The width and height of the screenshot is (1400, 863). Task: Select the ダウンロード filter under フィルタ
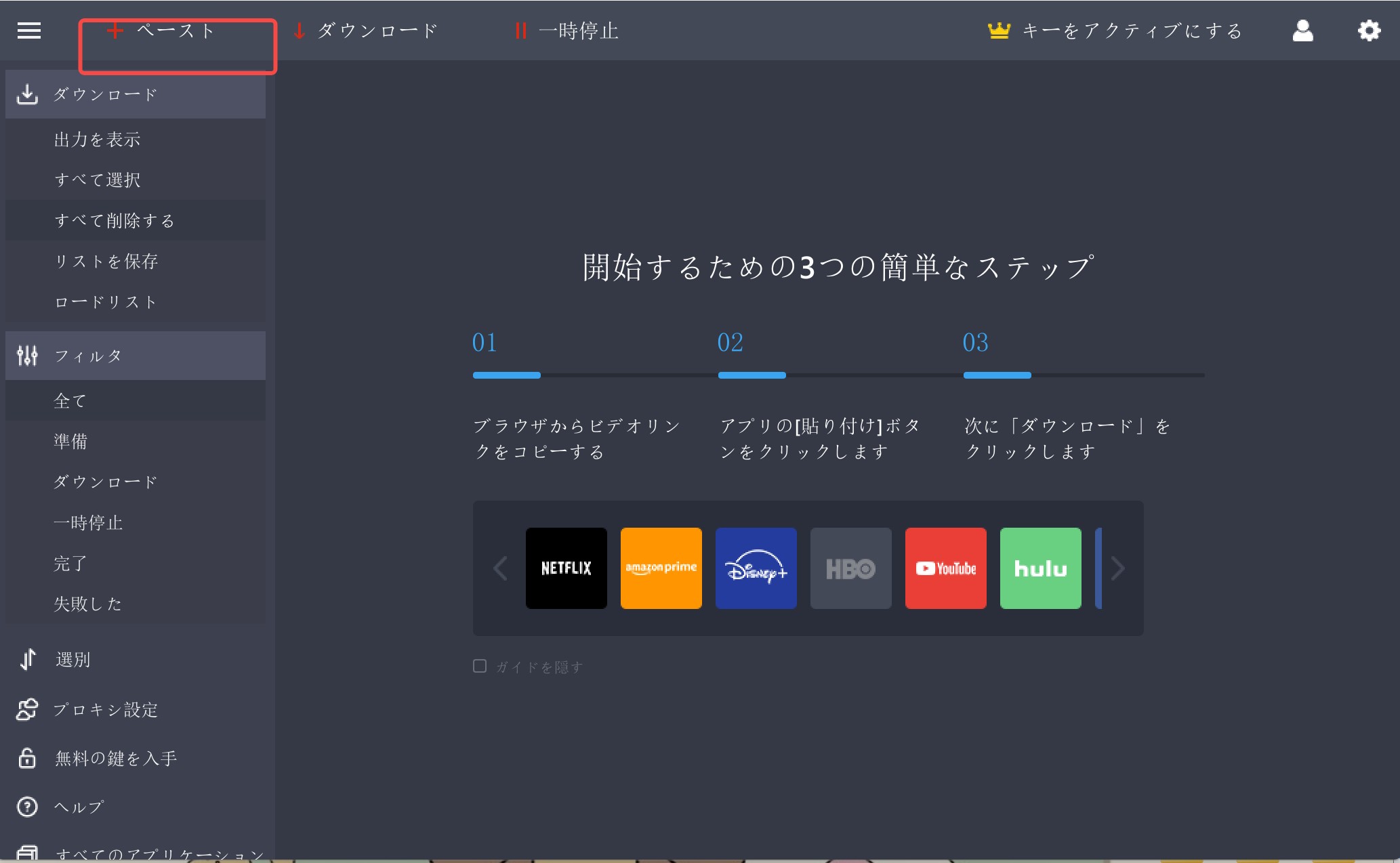136,482
